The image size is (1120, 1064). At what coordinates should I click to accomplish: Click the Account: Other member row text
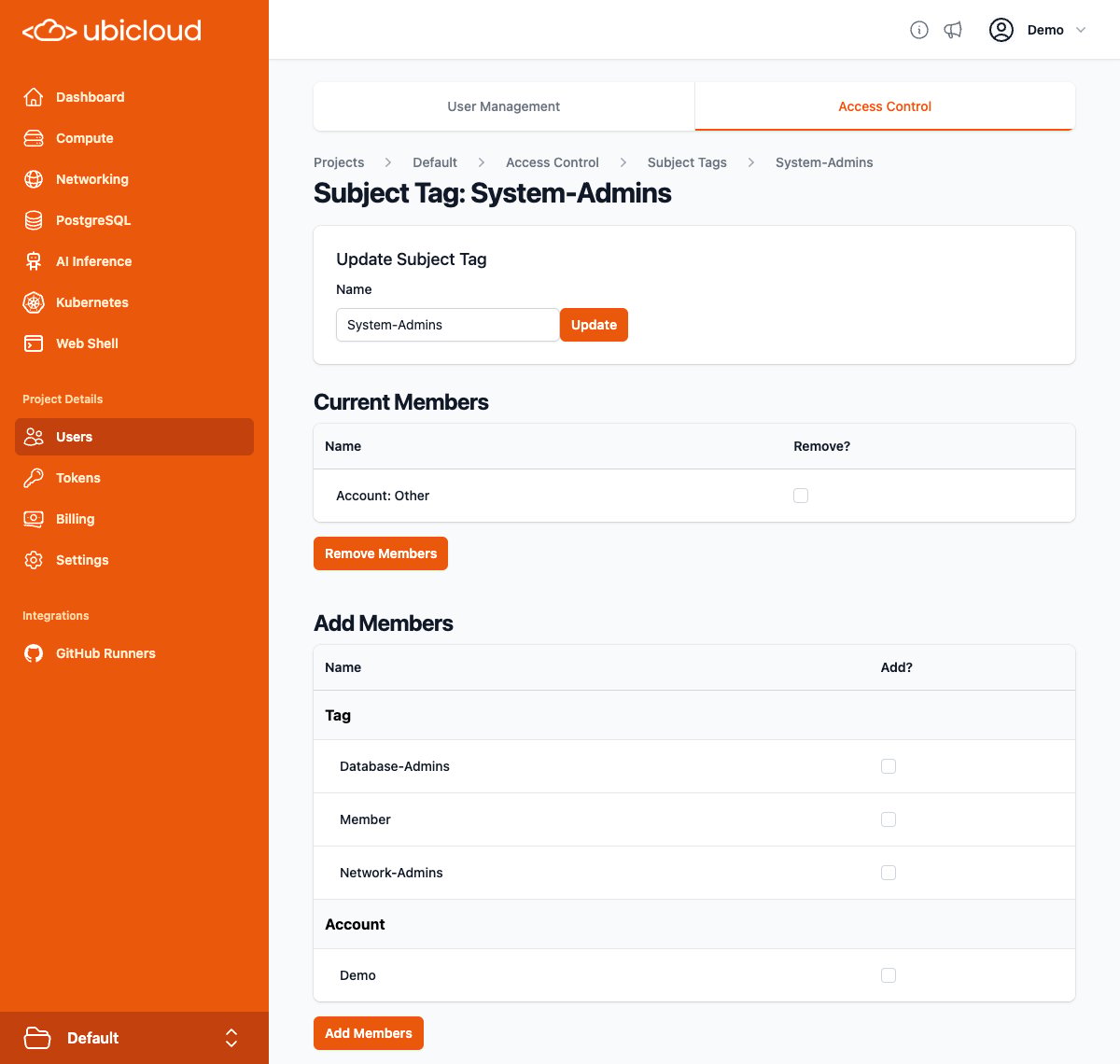(383, 496)
